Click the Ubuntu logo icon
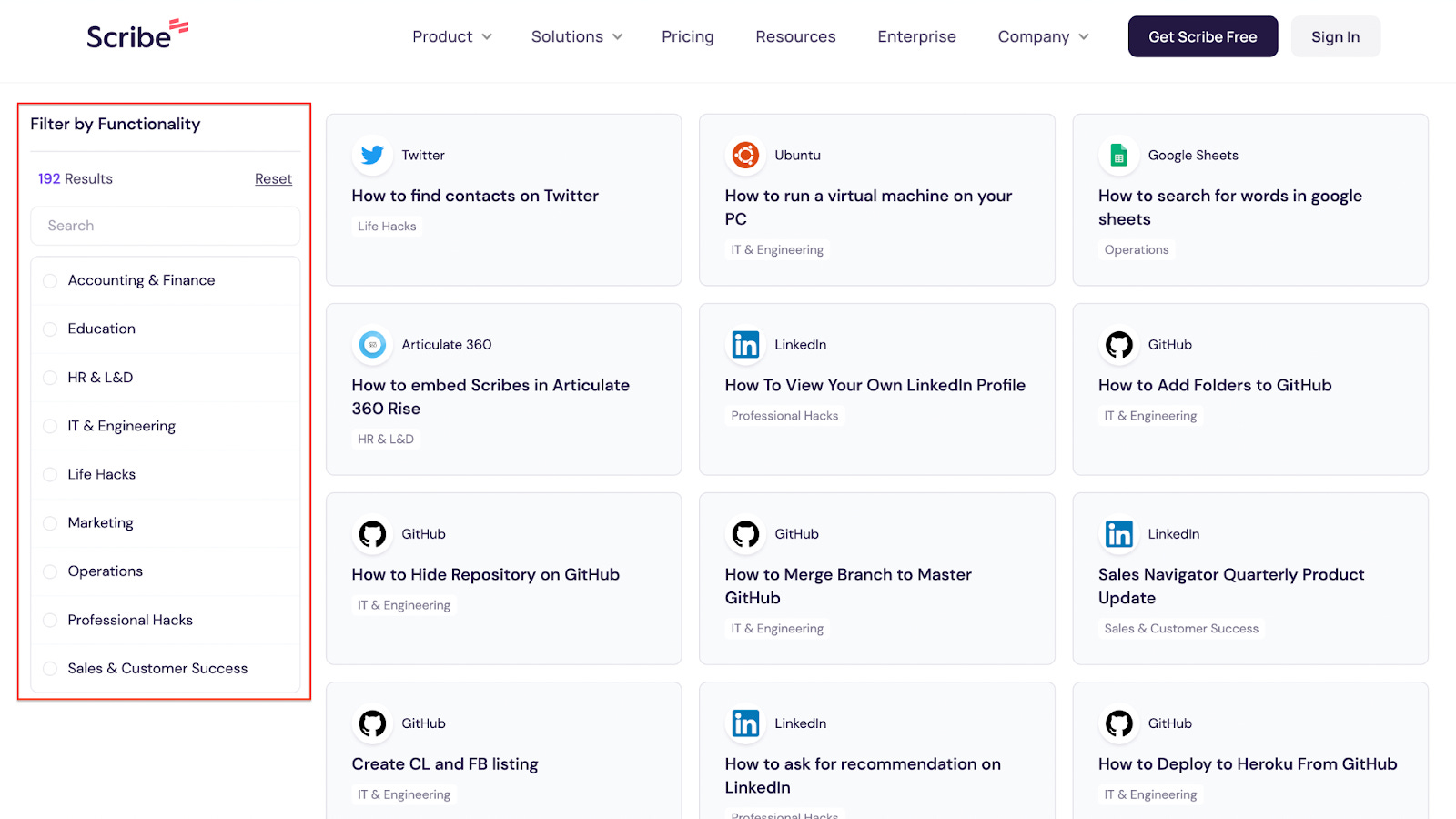The width and height of the screenshot is (1456, 819). pyautogui.click(x=745, y=156)
